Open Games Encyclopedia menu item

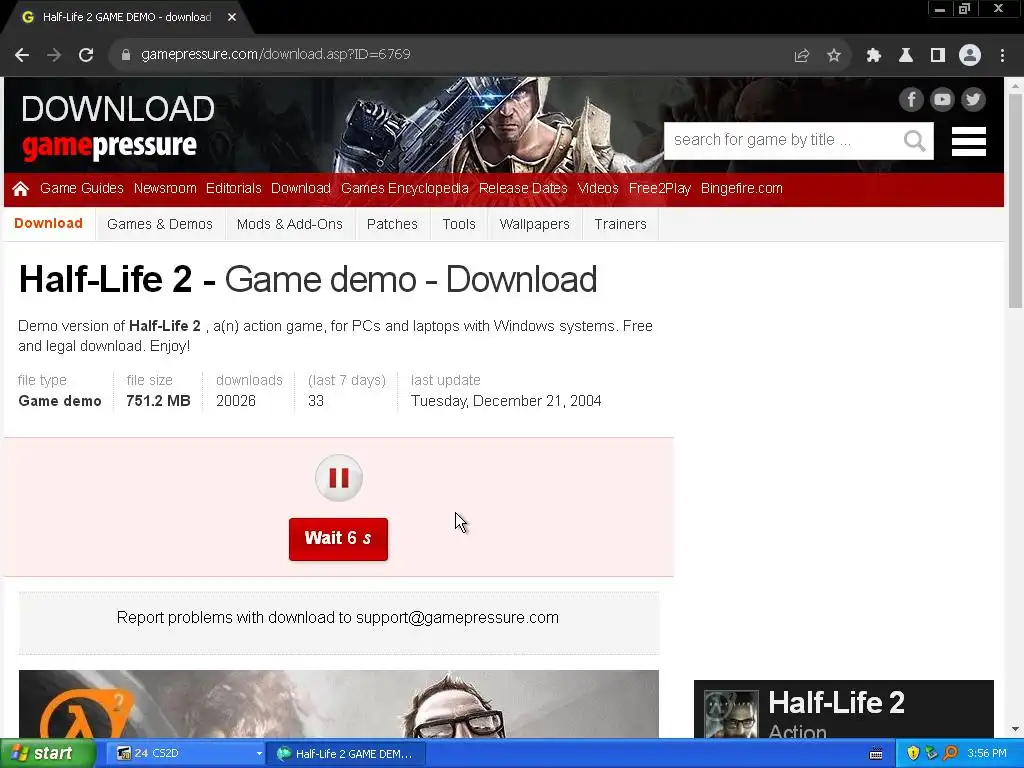[x=404, y=188]
